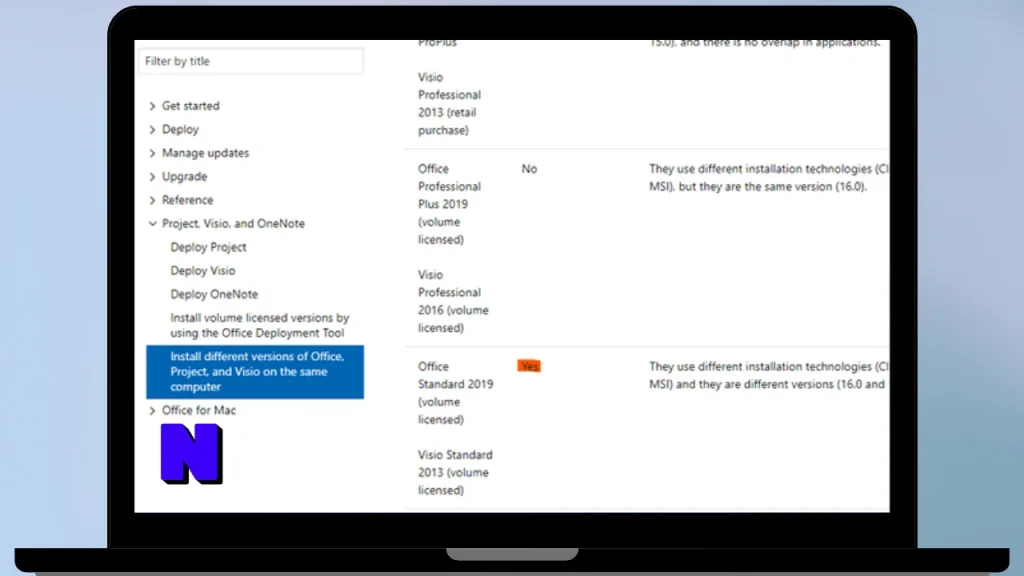Click the blue N logo
The width and height of the screenshot is (1024, 576).
pos(191,454)
